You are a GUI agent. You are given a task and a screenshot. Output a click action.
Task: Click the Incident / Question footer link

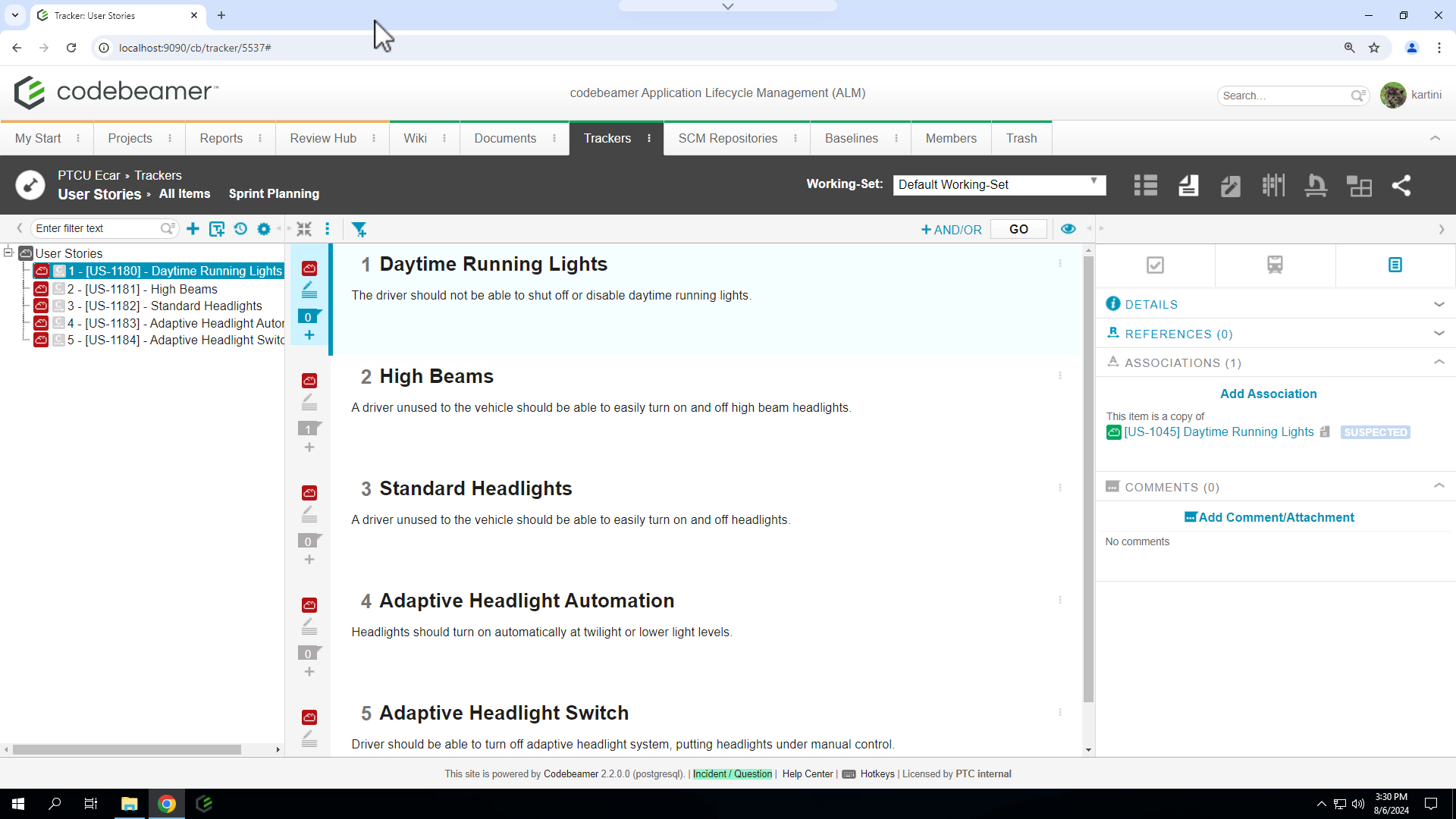tap(732, 774)
